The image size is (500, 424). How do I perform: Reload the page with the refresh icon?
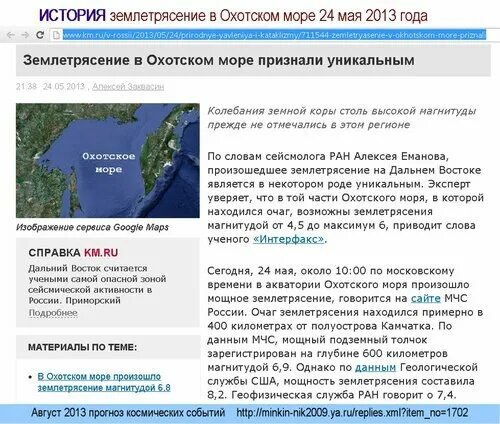(x=40, y=35)
